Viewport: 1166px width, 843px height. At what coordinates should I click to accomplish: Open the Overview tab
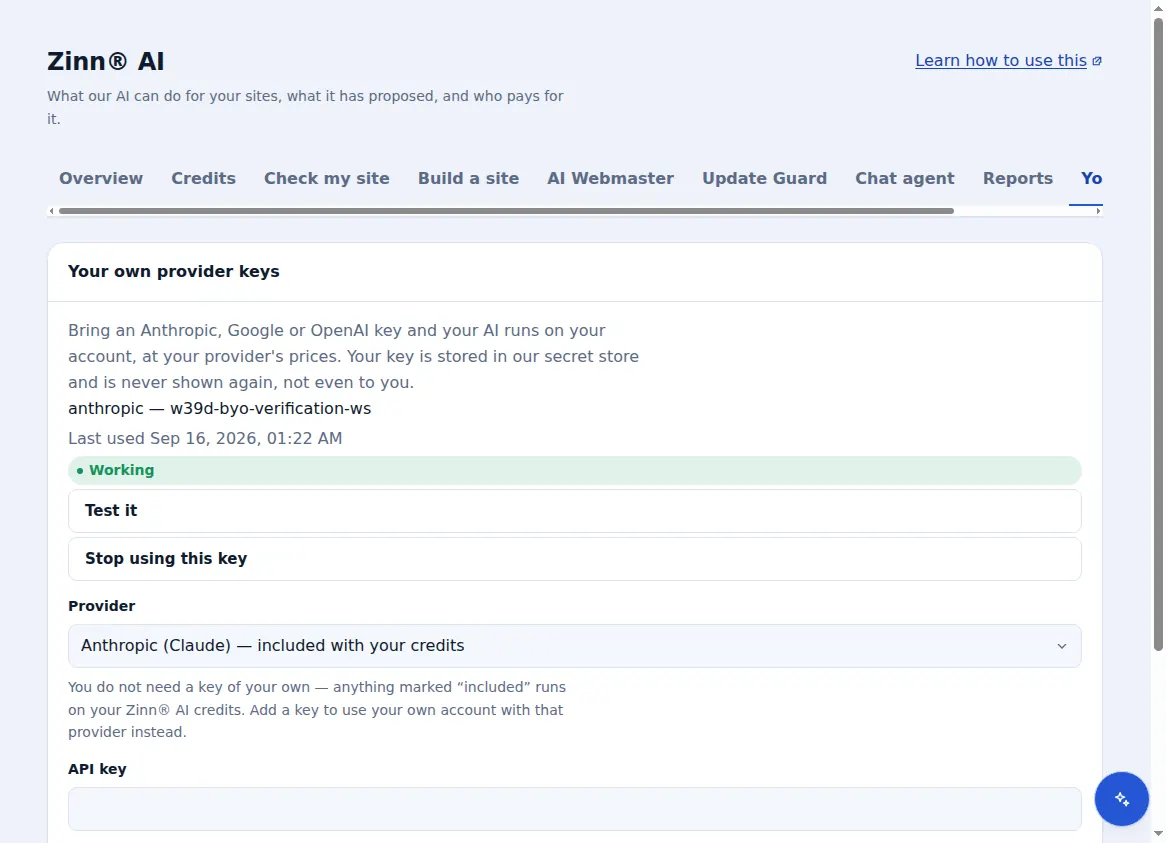[x=101, y=178]
